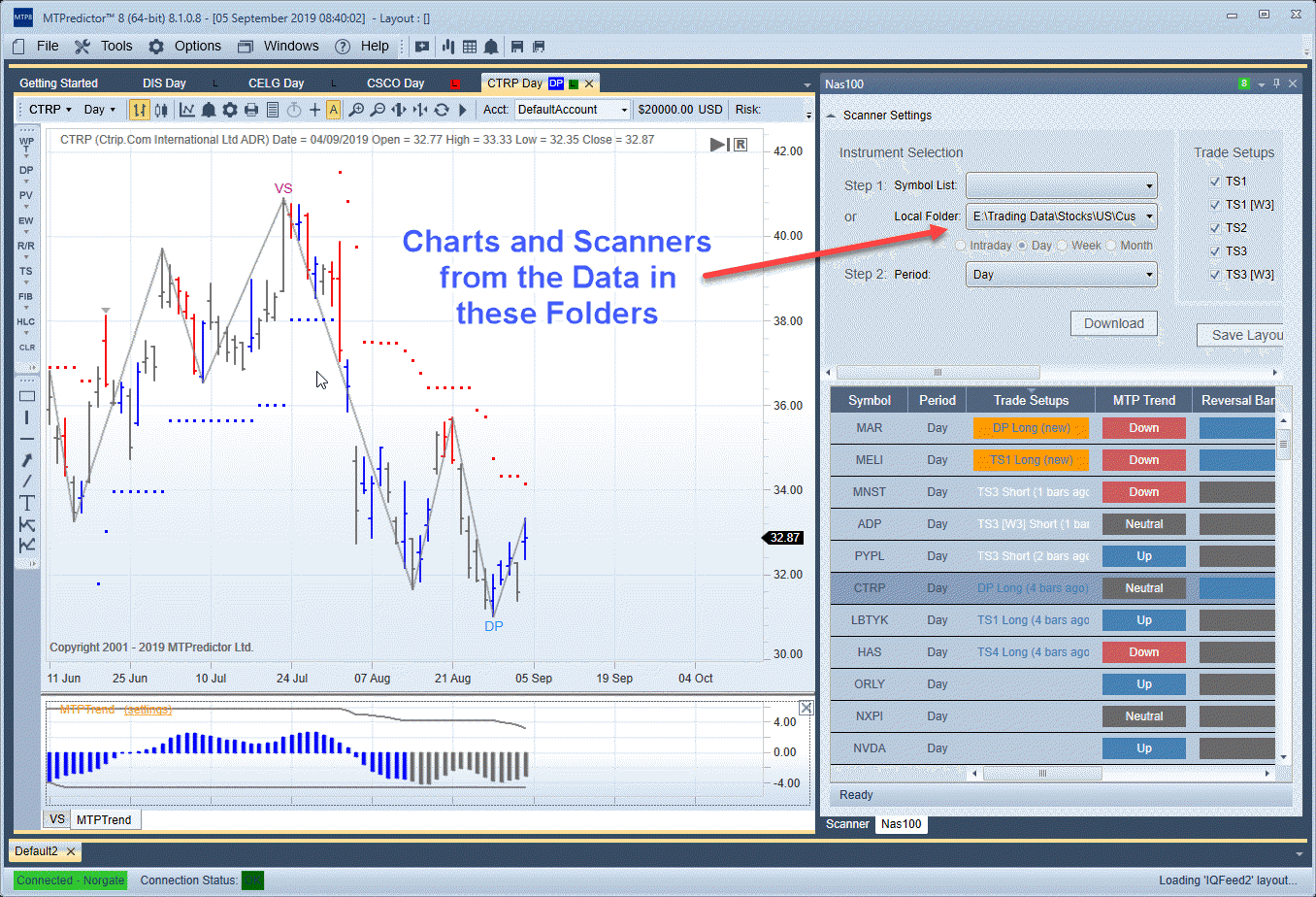Open the Symbol List dropdown

tap(1062, 185)
